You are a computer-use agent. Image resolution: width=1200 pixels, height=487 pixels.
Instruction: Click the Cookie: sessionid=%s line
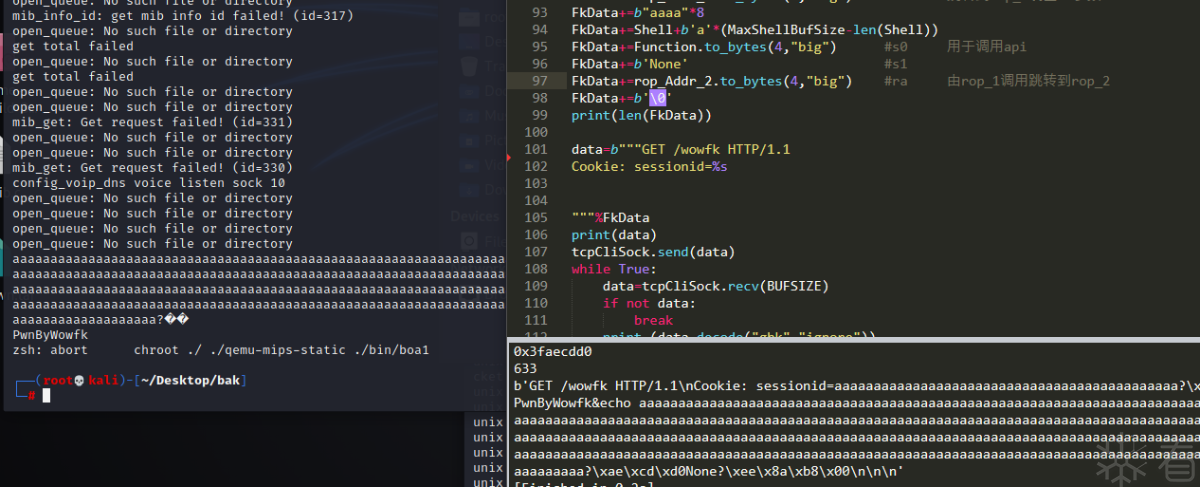tap(649, 166)
